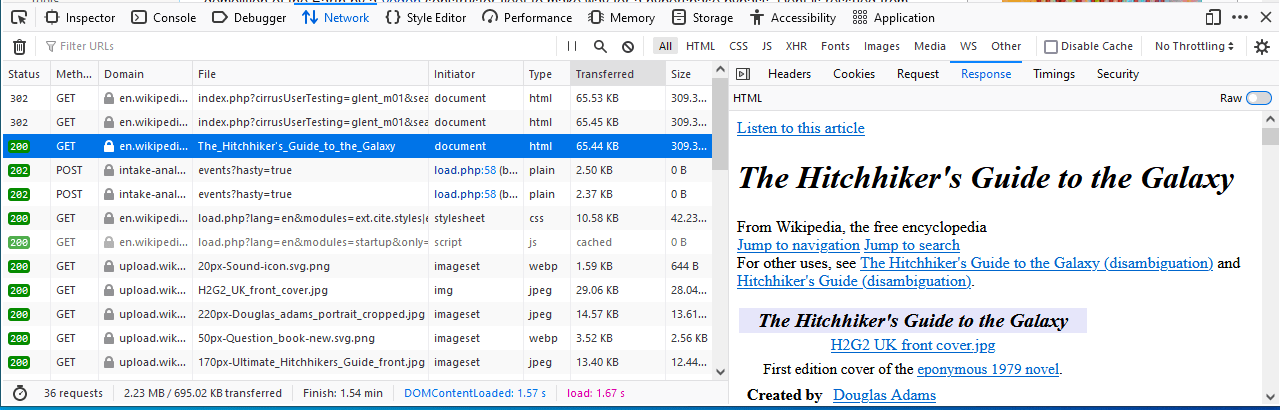Screen dimensions: 1280x410
Task: Clear the network log with trash icon
Action: 19,46
